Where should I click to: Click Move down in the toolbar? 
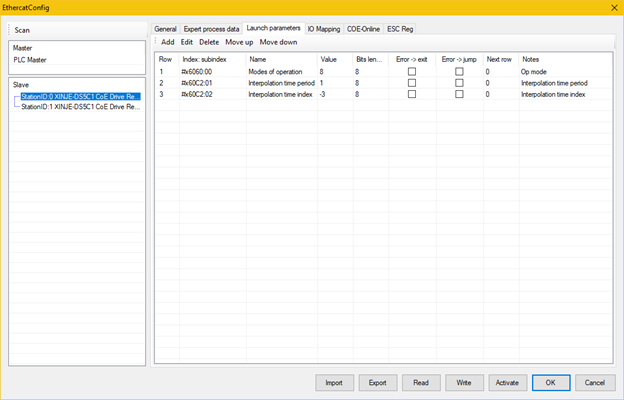click(278, 42)
